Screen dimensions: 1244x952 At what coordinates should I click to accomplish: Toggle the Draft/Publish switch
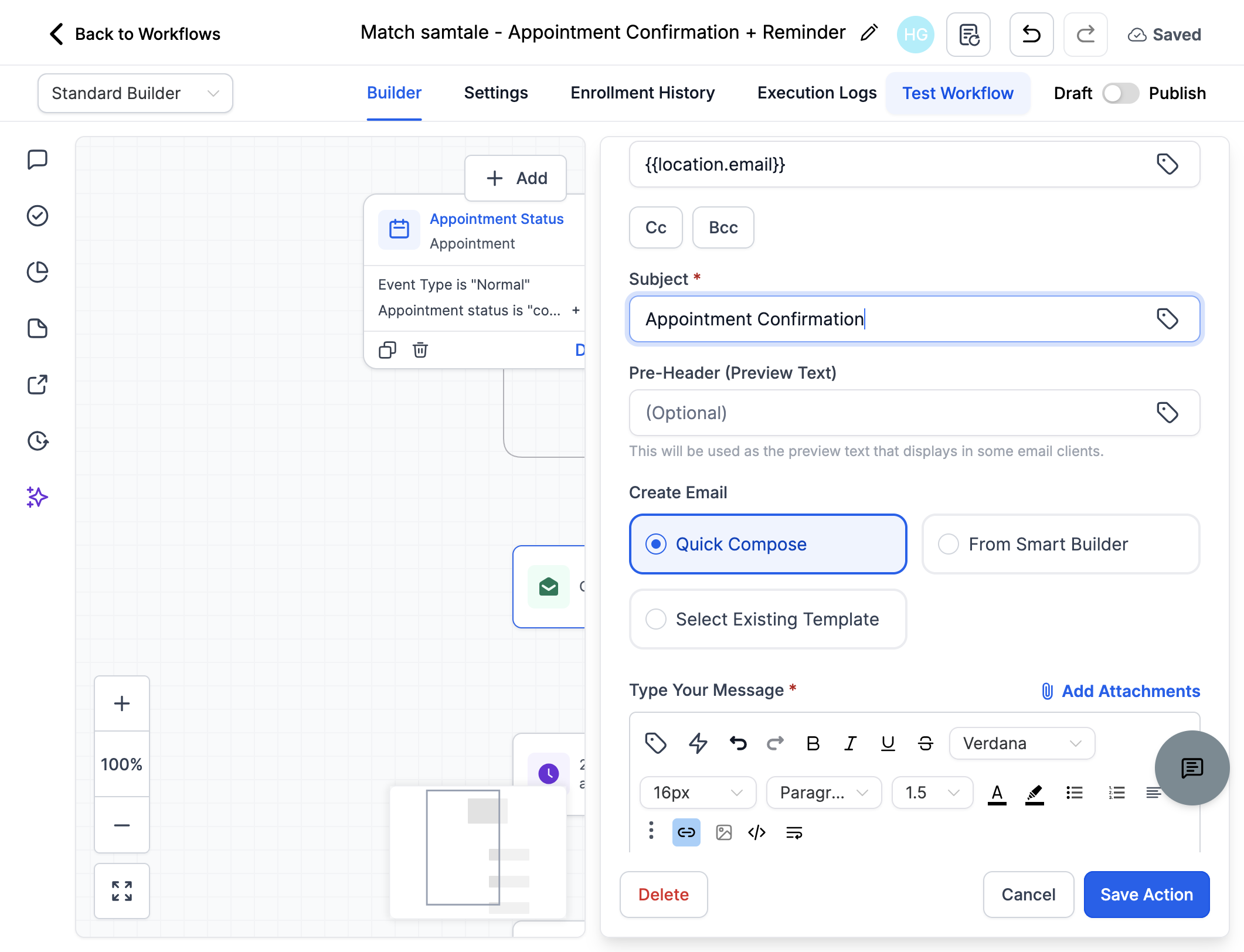(1120, 93)
